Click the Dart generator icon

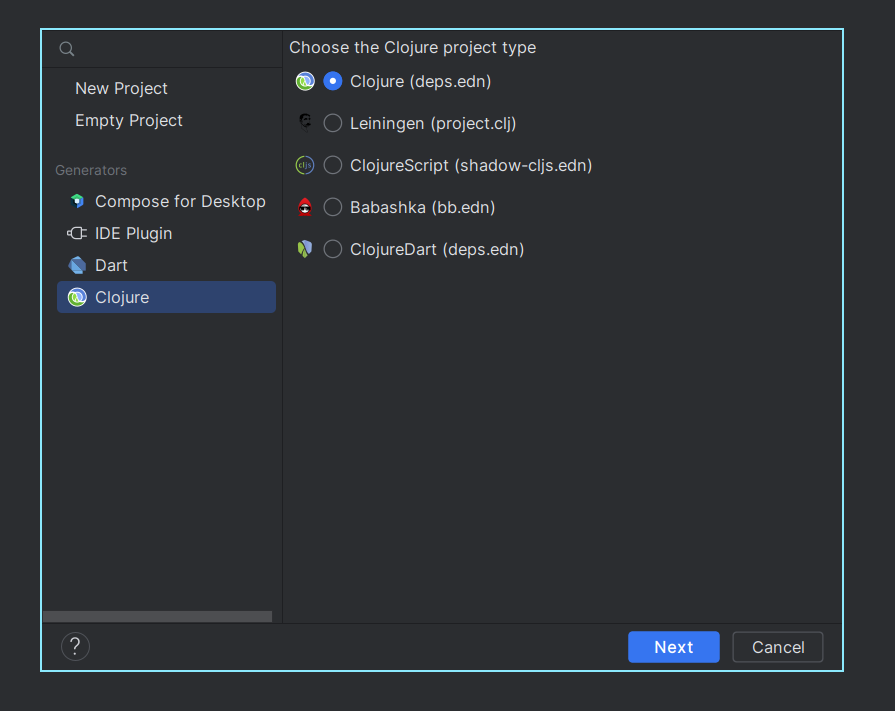[77, 265]
